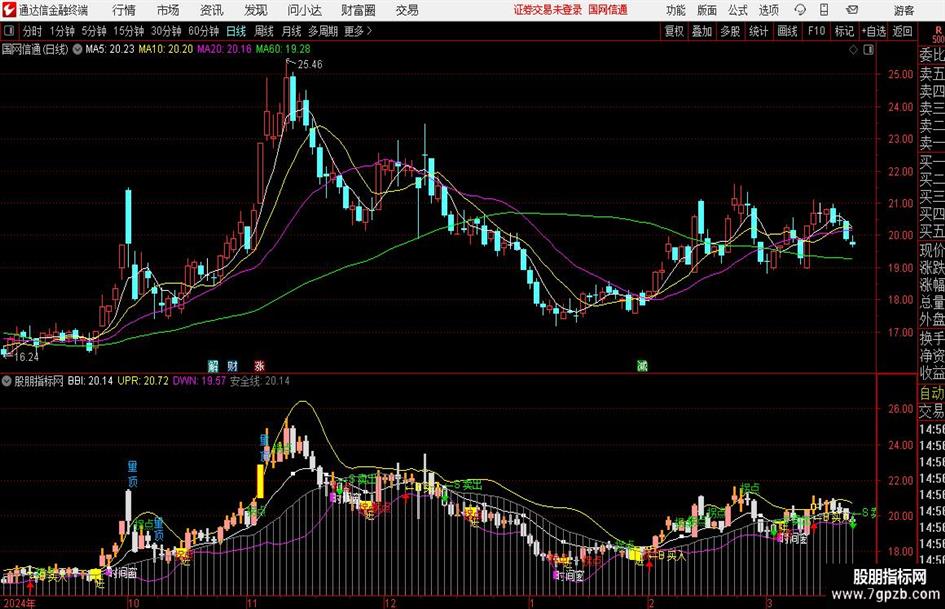This screenshot has width=945, height=609.
Task: Click the BBI: 20.14 indicator value
Action: coord(90,381)
